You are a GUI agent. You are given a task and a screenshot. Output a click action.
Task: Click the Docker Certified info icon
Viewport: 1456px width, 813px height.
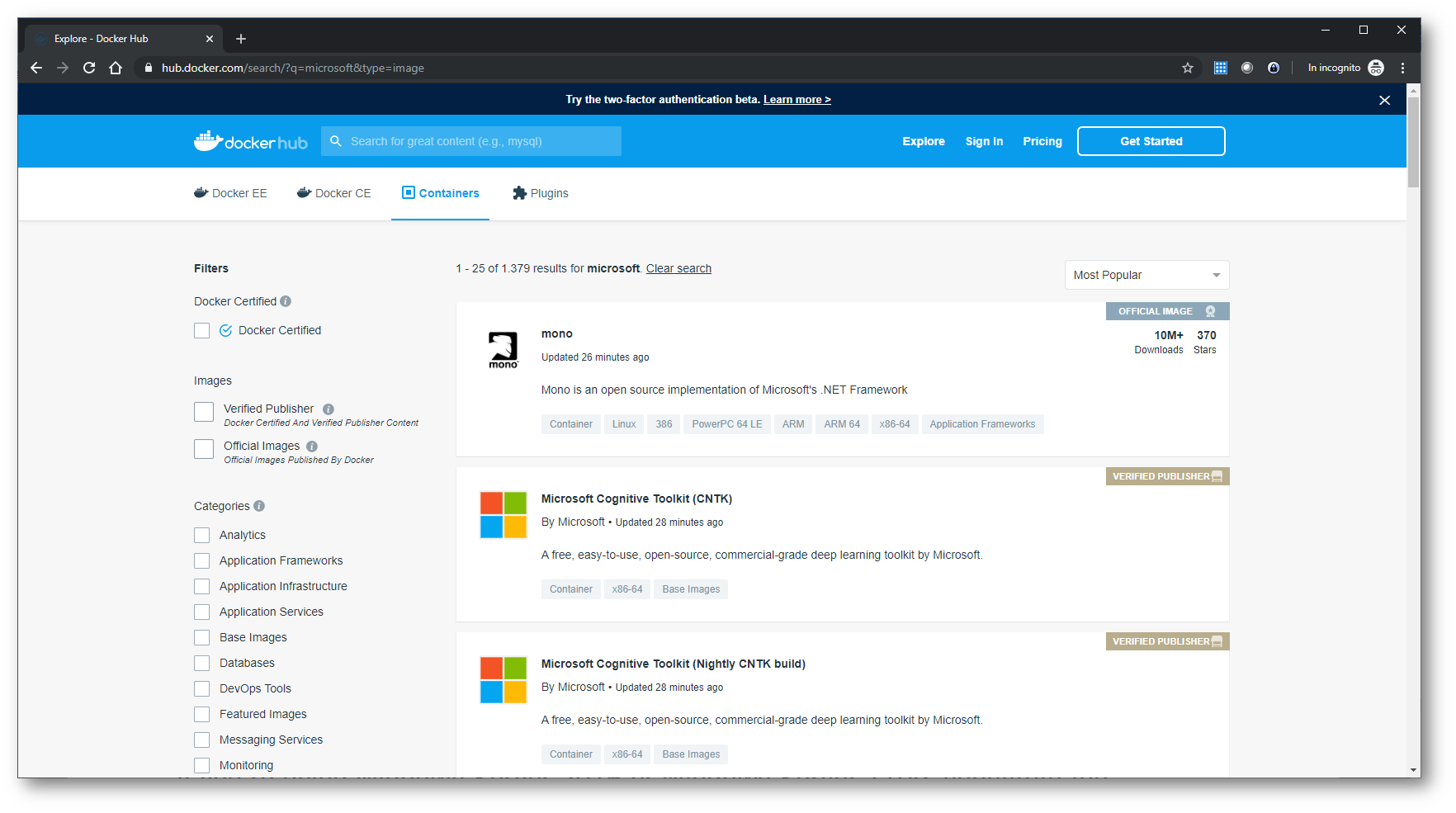[x=286, y=301]
